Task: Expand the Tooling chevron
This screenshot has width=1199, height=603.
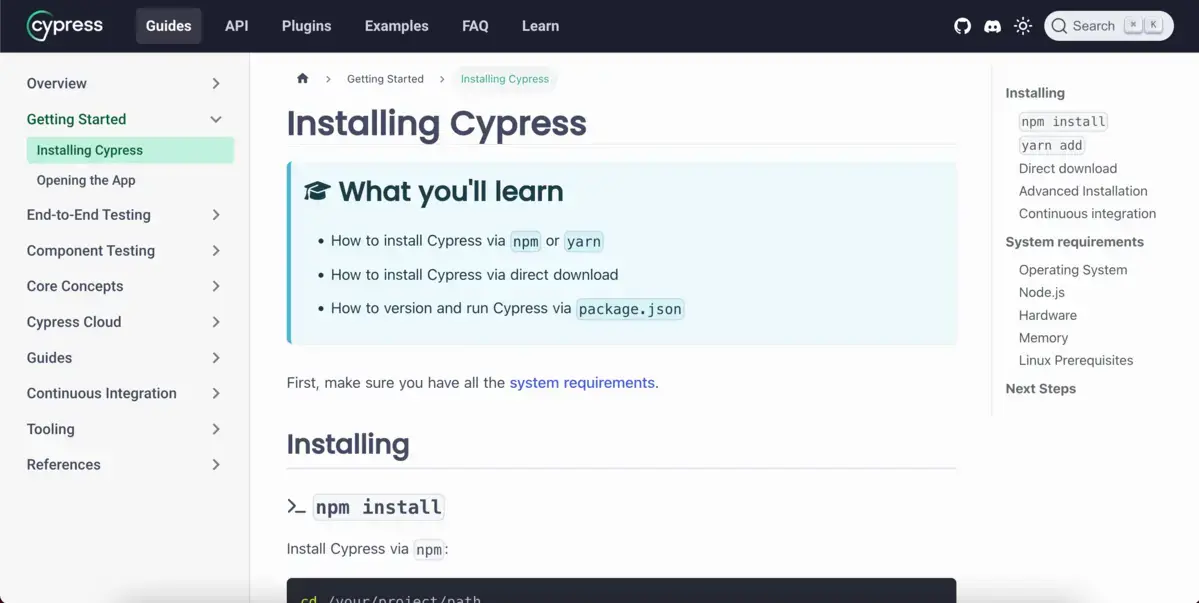Action: coord(216,429)
